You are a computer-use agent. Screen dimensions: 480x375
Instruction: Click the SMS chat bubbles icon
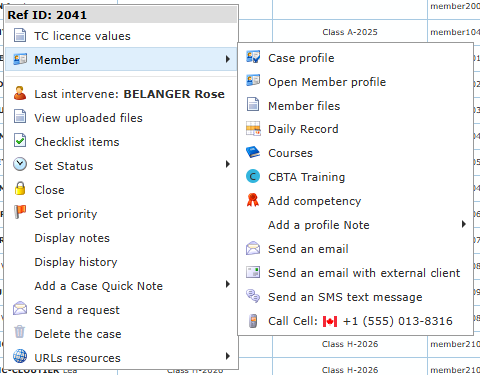(253, 296)
